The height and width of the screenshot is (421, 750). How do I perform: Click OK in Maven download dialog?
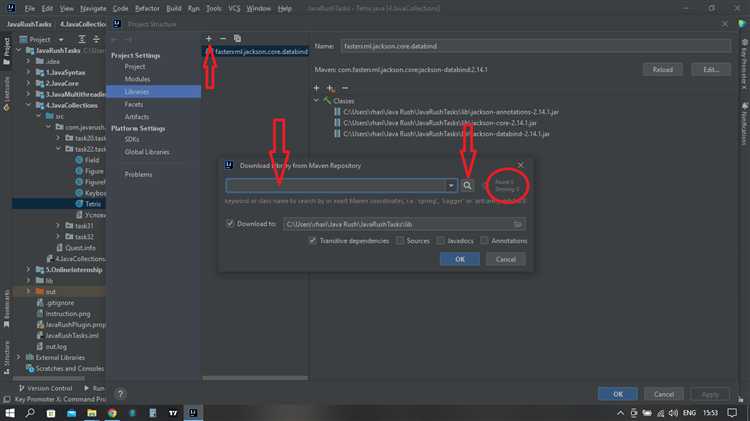coord(460,259)
